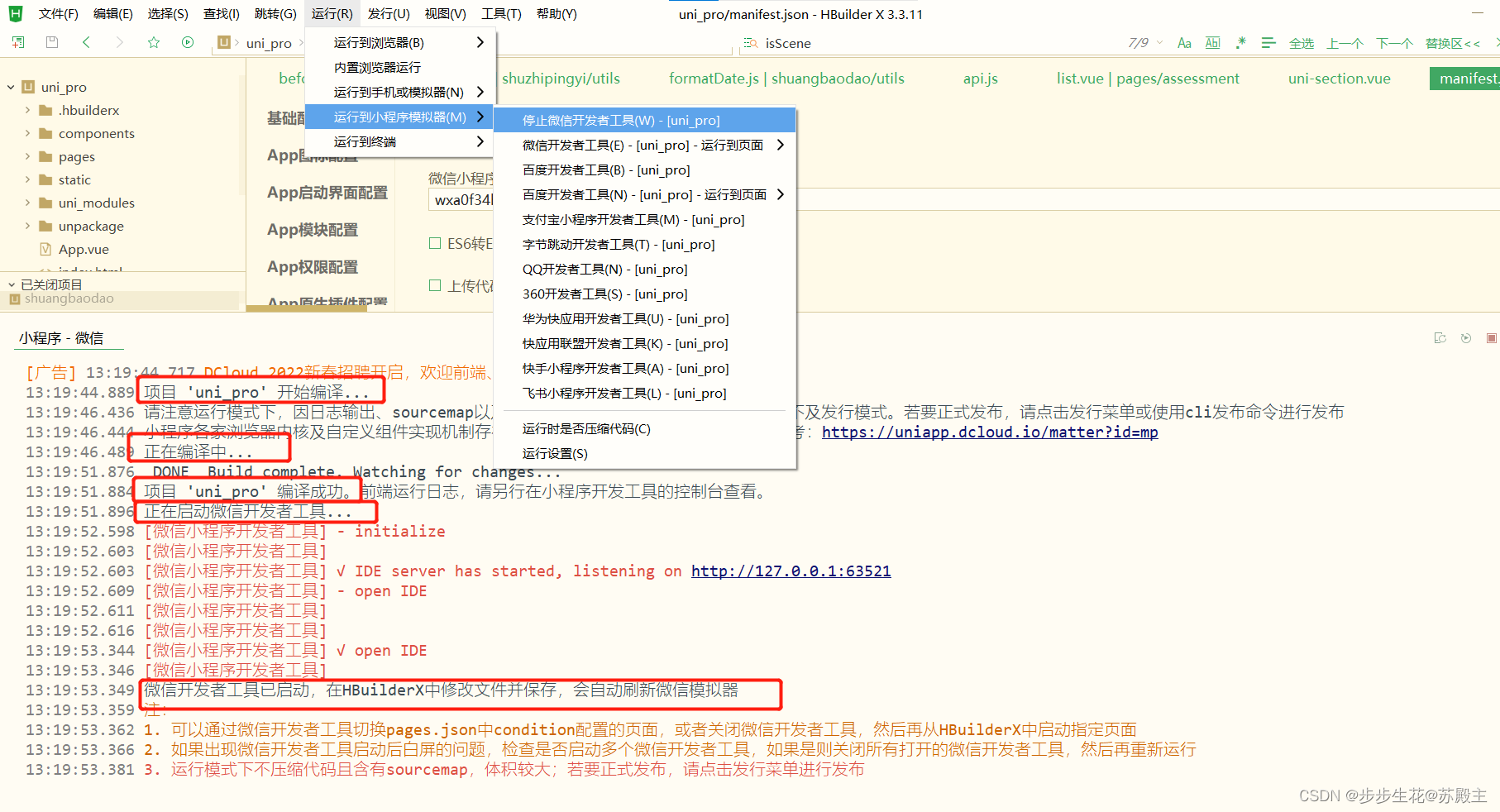Collapse the closed projects section
The width and height of the screenshot is (1500, 812).
(12, 284)
